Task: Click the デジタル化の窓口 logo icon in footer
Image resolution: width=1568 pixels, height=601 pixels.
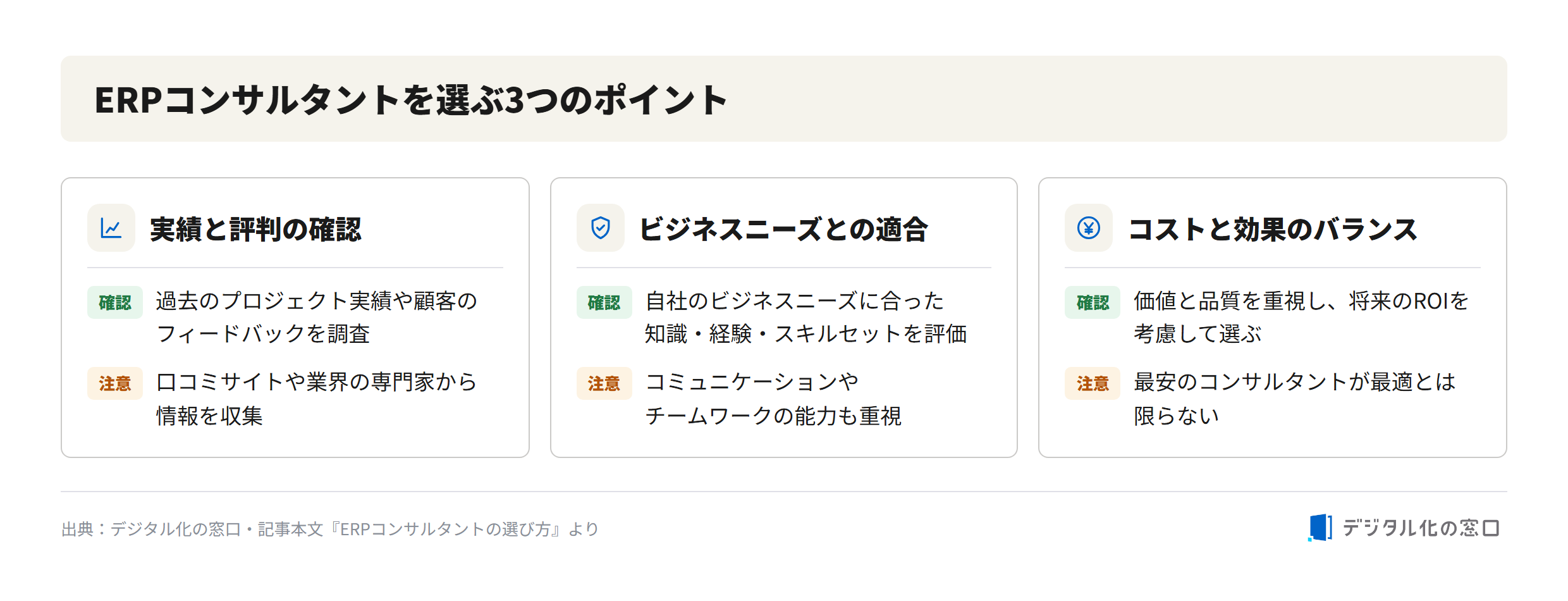Action: click(1320, 528)
